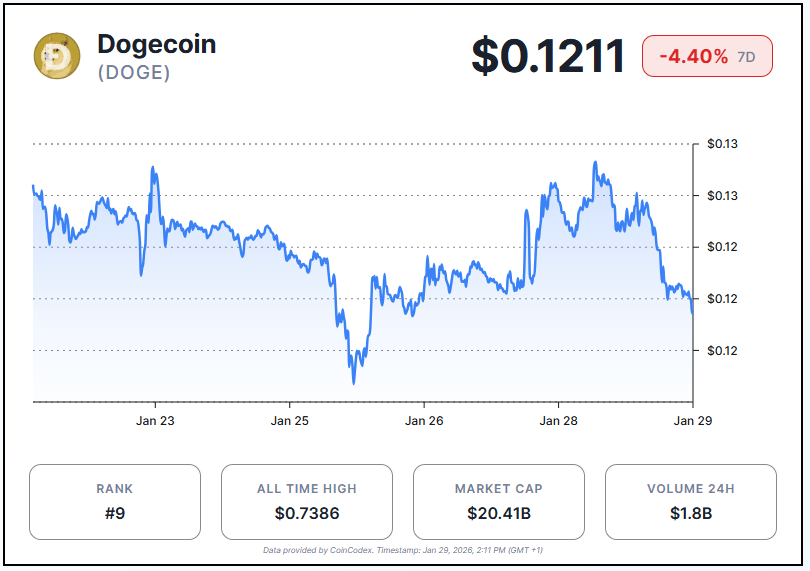Click the Dogecoin coin logo icon
This screenshot has width=810, height=571.
(57, 56)
